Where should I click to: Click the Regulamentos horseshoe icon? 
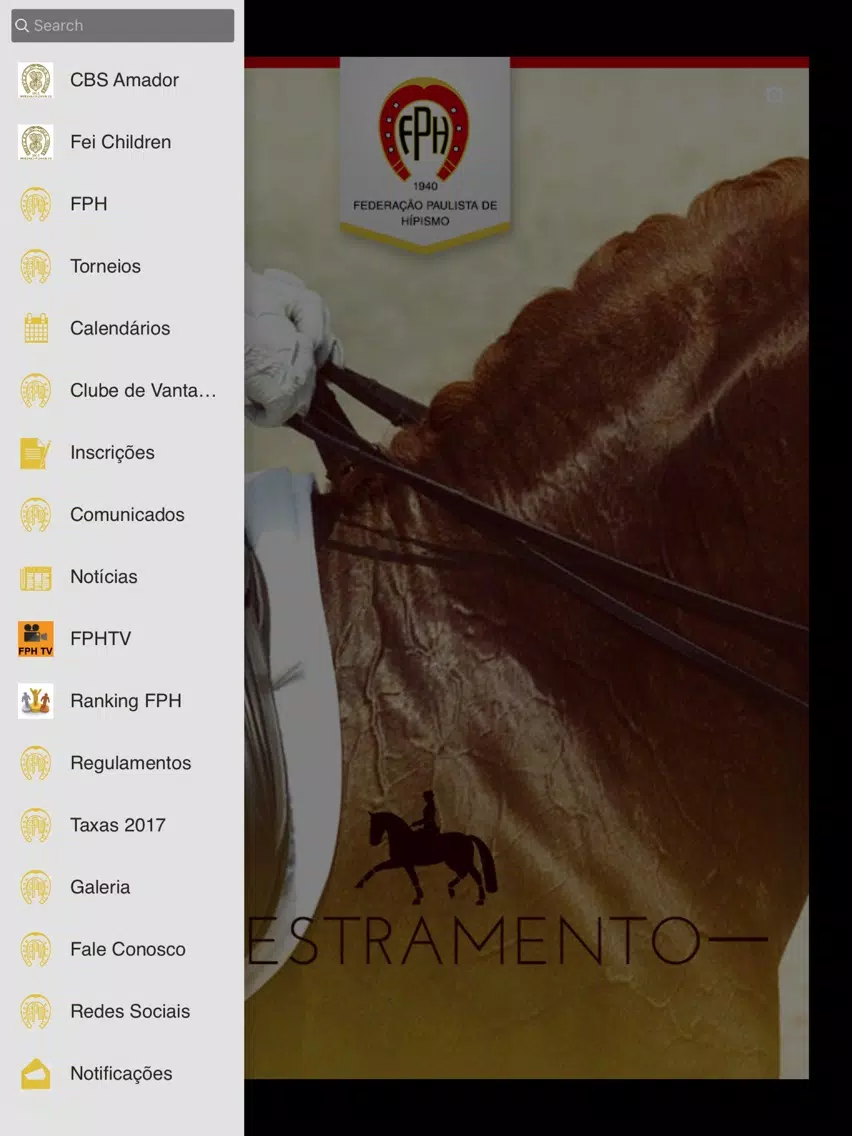pos(36,763)
